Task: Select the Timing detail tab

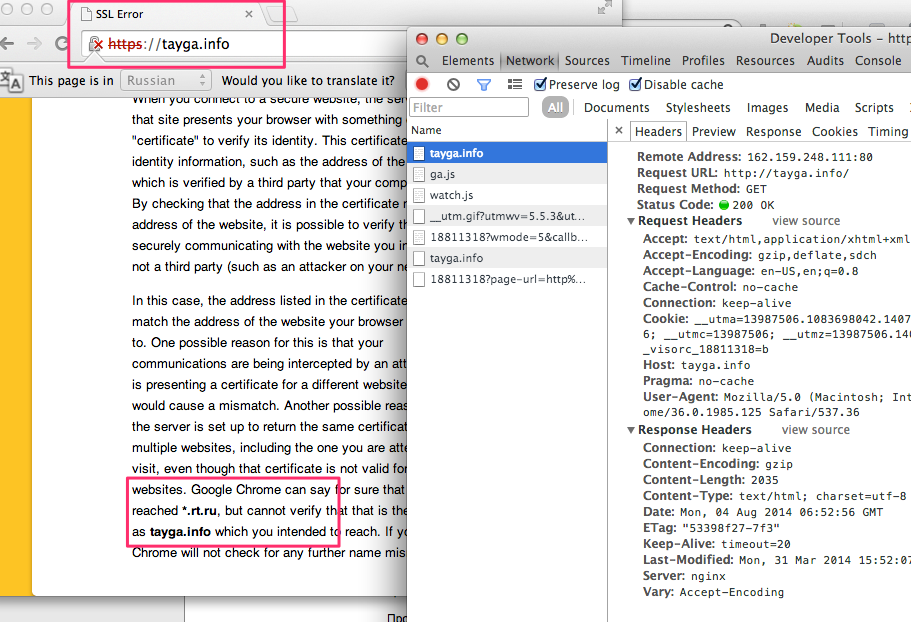Action: 888,132
